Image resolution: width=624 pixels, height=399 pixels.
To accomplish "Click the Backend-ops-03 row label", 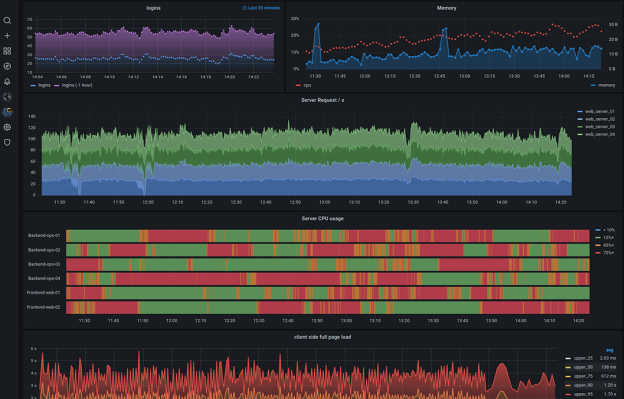I will [x=44, y=264].
